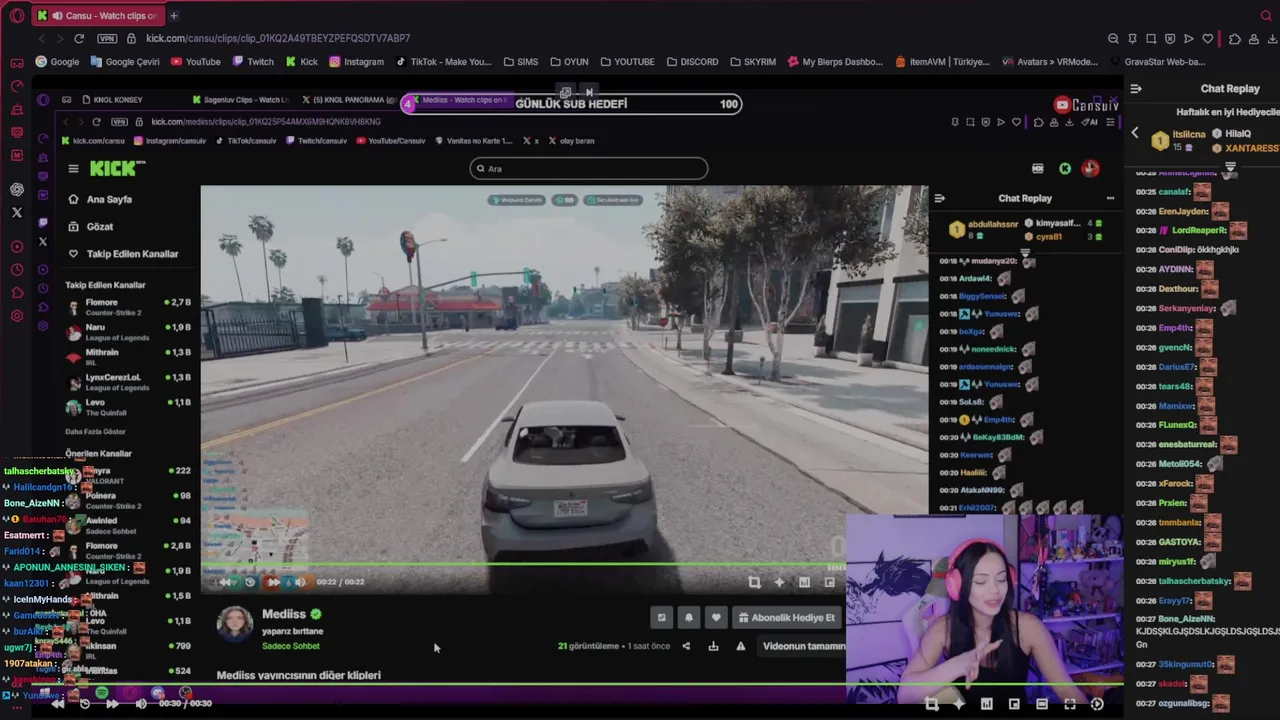Click username enesbaturreal in chat replay
The image size is (1280, 720).
click(1187, 445)
